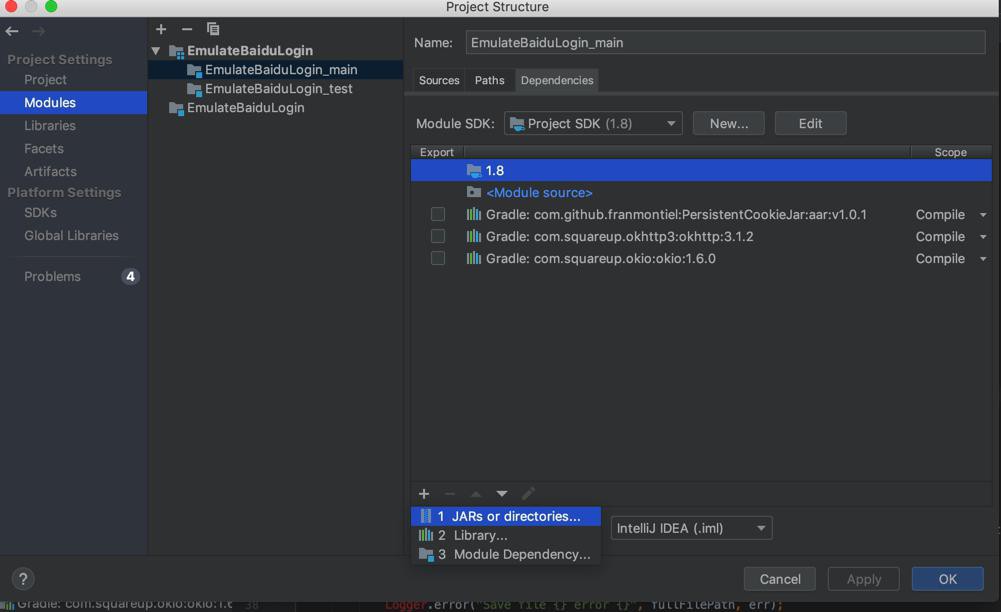Image resolution: width=1001 pixels, height=612 pixels.
Task: Go back with the left arrow
Action: point(11,31)
